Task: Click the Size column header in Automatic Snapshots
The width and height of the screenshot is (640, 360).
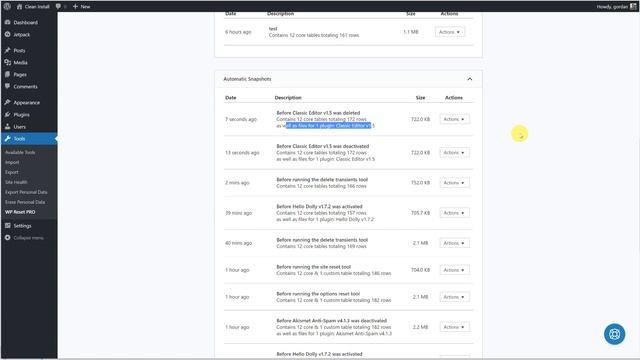Action: [420, 98]
